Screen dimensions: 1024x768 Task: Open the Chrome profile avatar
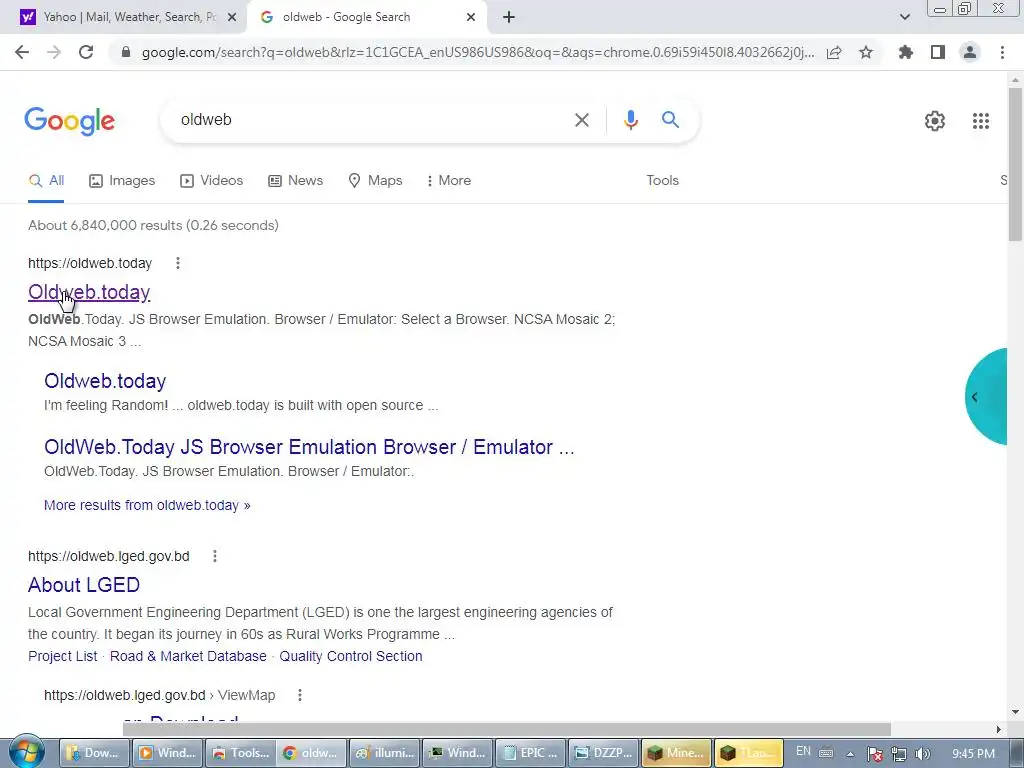coord(970,52)
